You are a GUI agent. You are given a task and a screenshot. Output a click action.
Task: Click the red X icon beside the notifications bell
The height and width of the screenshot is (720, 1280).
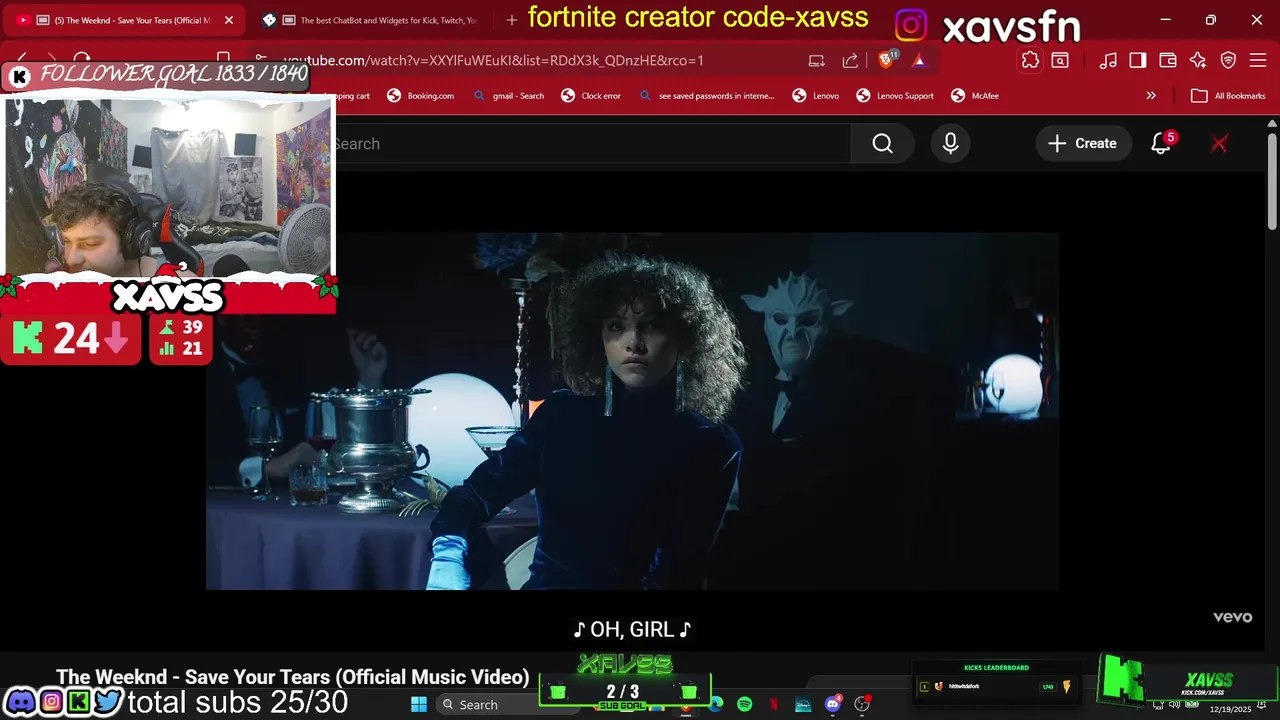point(1219,143)
